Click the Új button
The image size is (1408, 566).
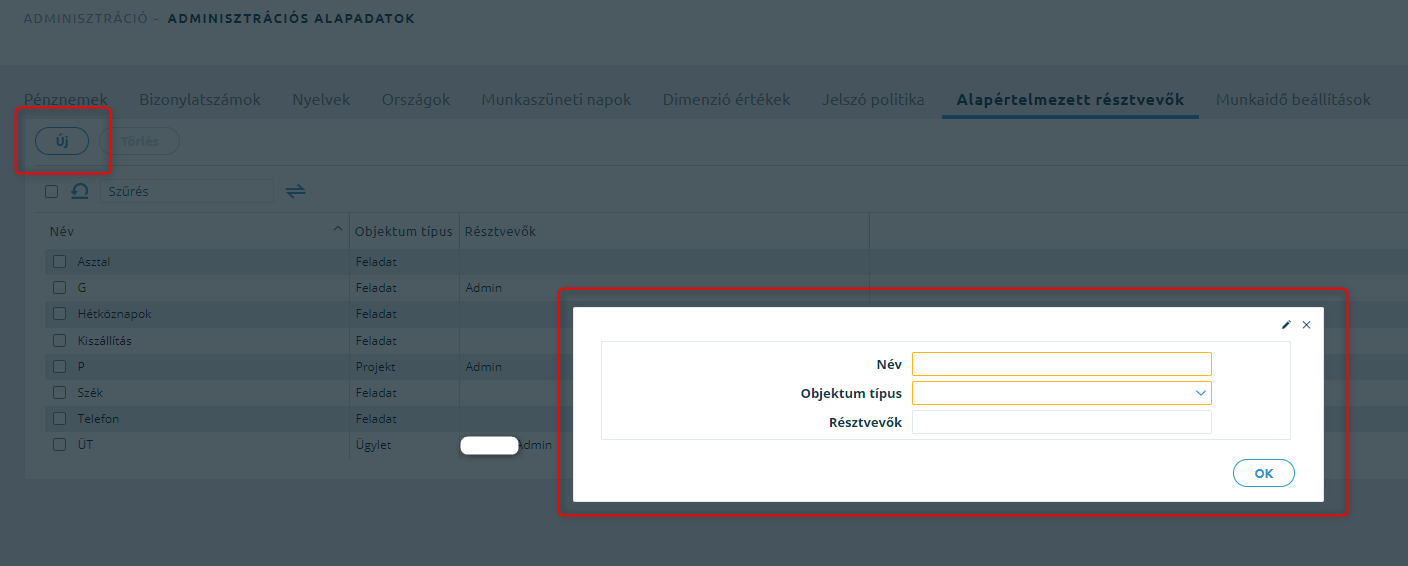coord(62,141)
